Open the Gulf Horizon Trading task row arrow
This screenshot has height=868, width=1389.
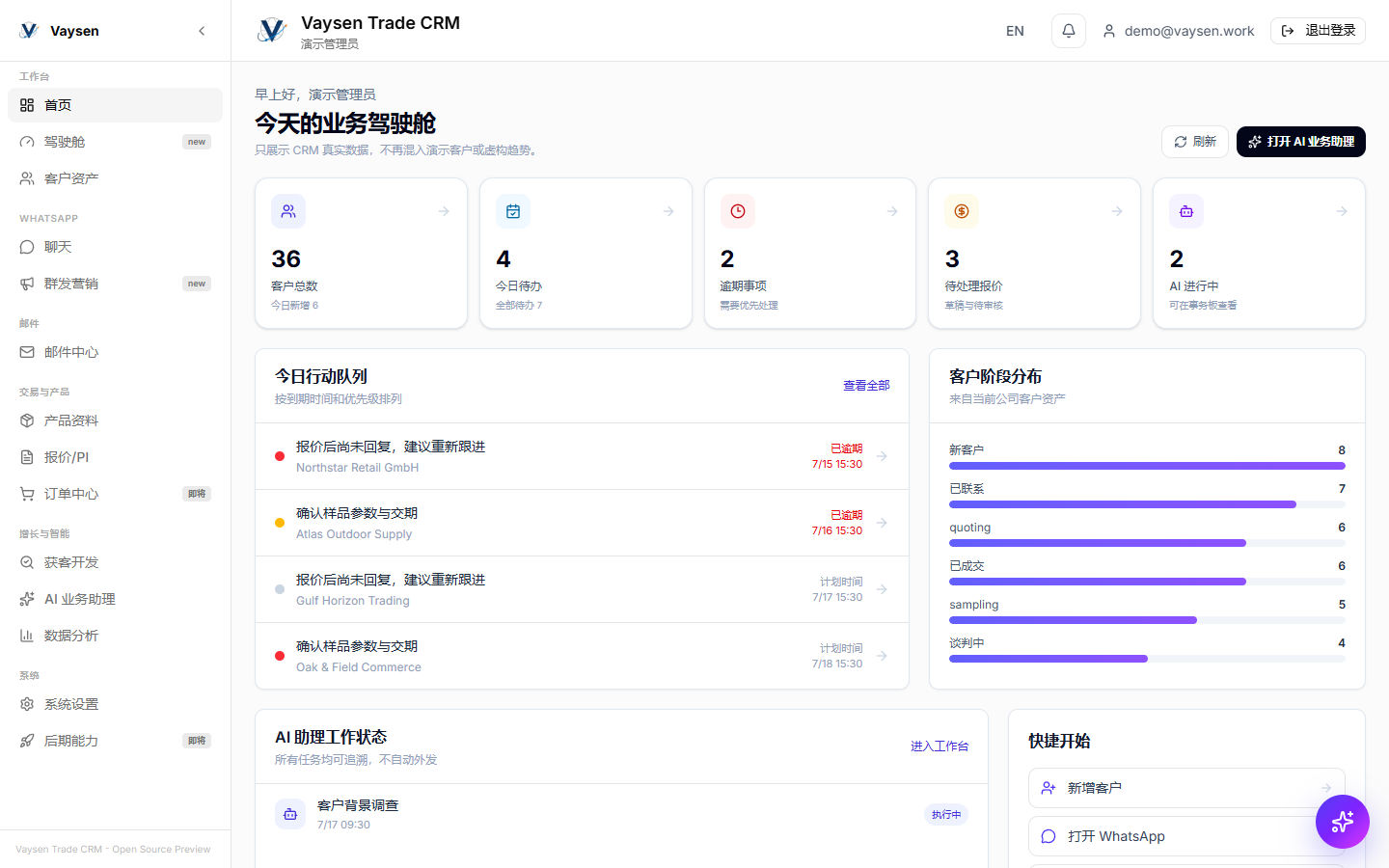click(882, 589)
